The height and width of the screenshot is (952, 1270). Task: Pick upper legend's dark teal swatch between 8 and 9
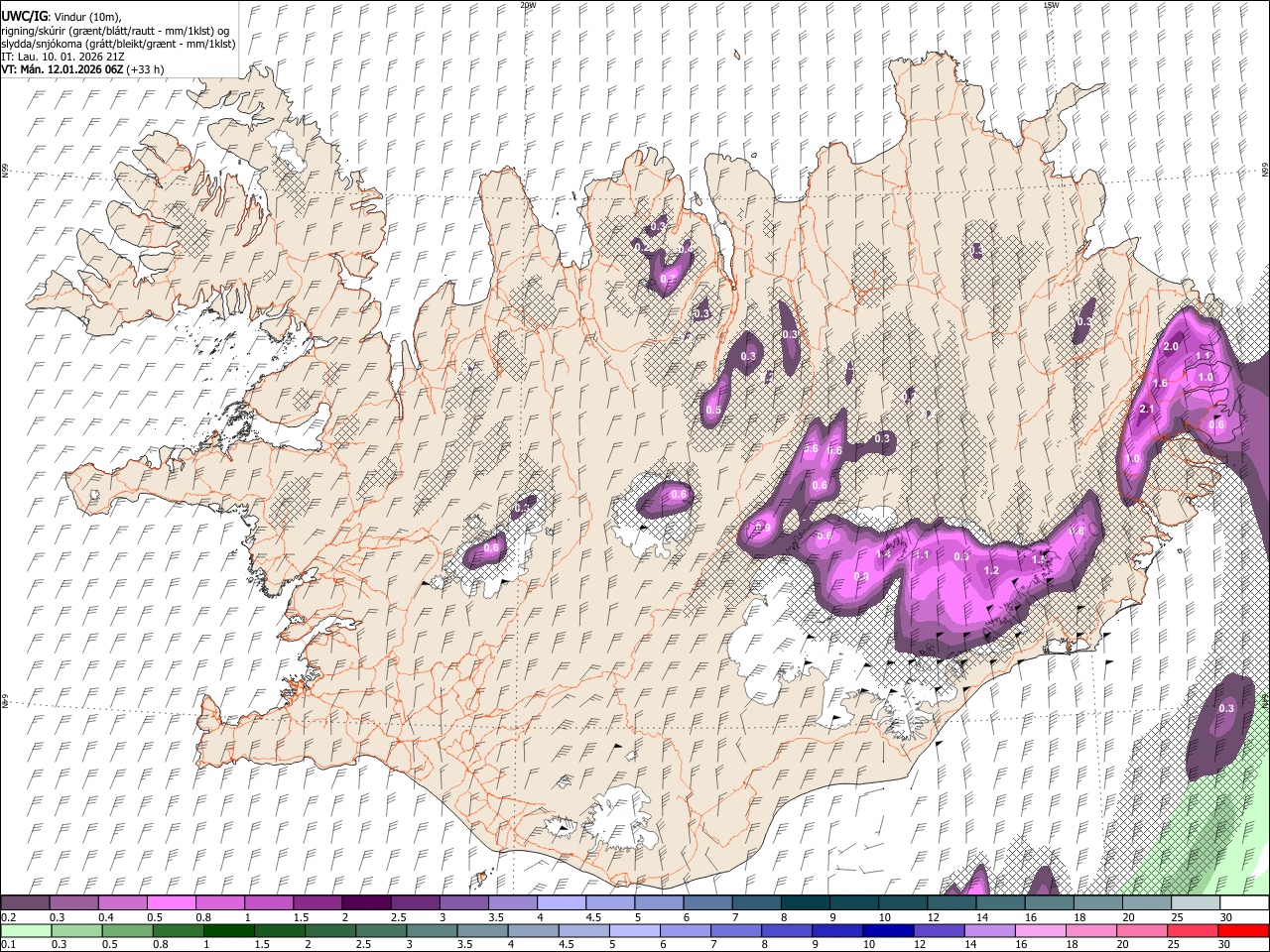click(x=805, y=902)
